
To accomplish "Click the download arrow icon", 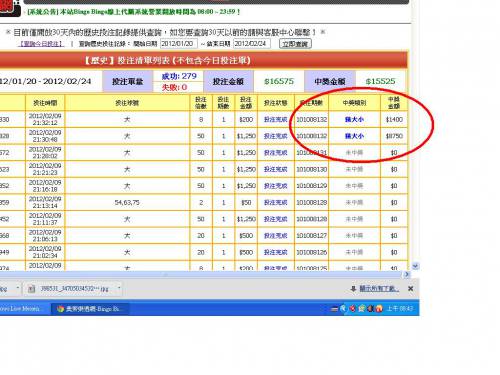I will (x=353, y=289).
